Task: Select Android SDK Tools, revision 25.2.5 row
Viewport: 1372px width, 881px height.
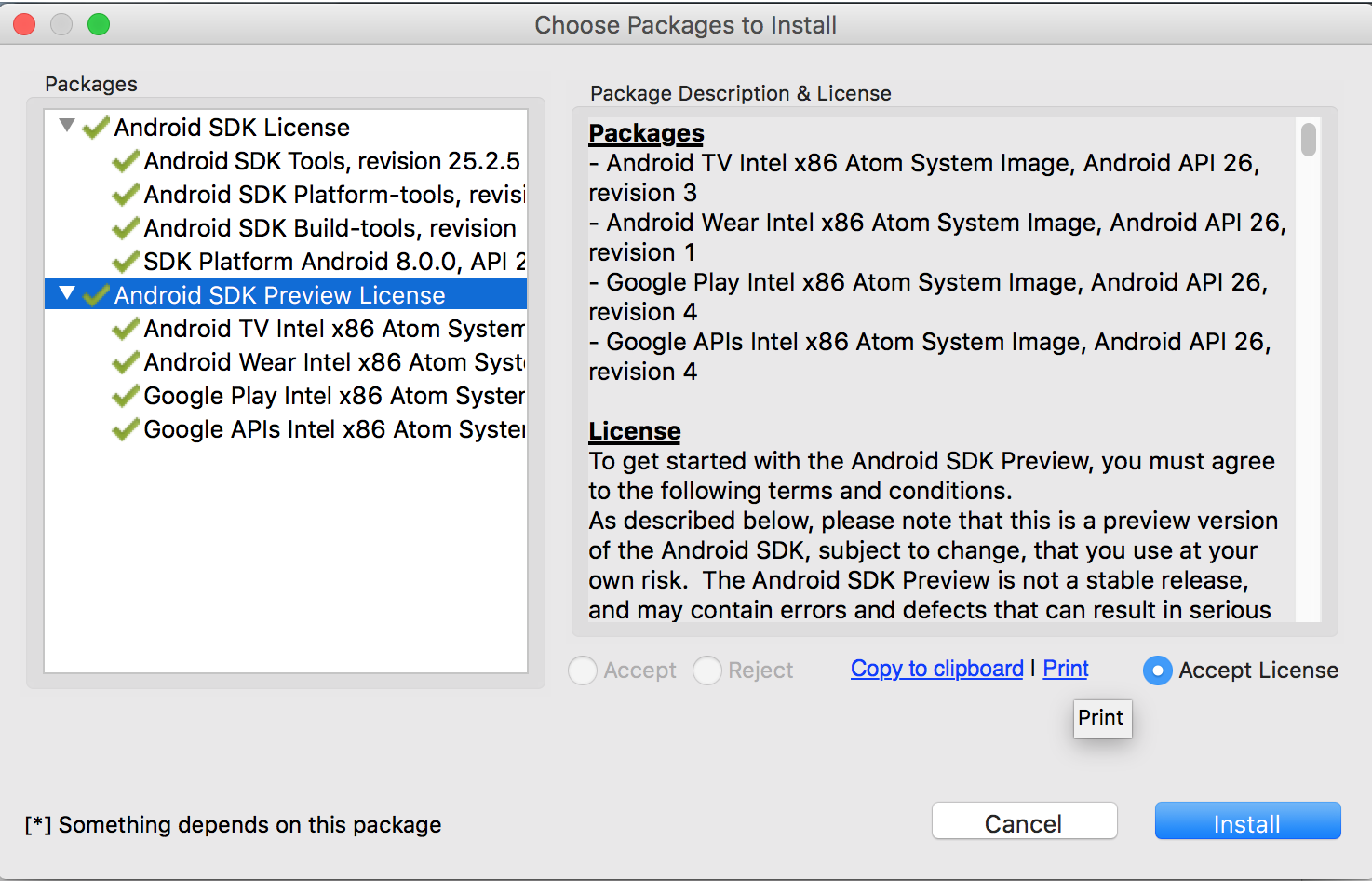Action: point(286,161)
